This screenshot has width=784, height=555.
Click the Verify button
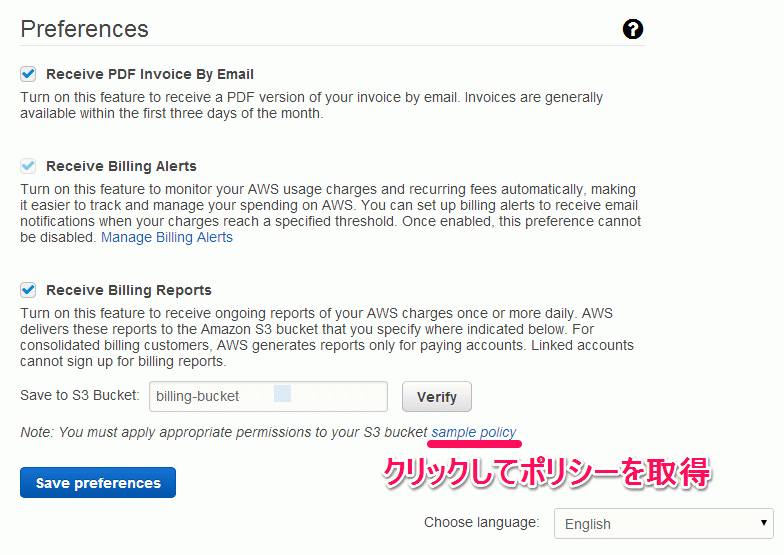(436, 396)
